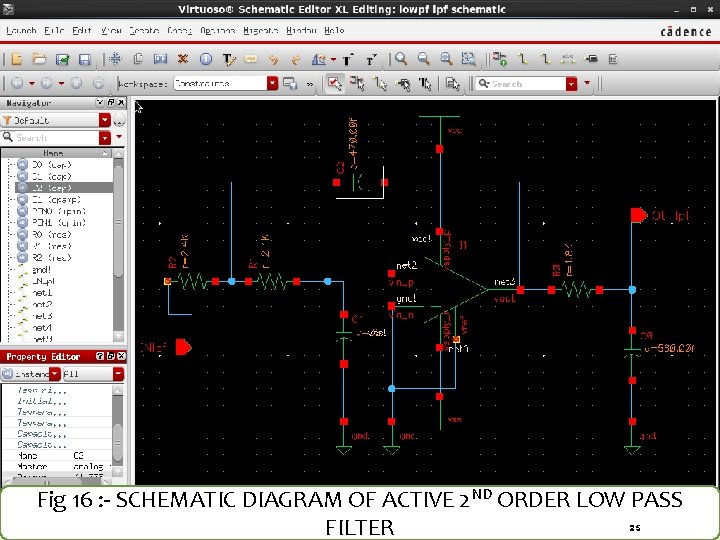Viewport: 720px width, 540px height.
Task: Click the Help question icon in Property Editor
Action: coord(100,356)
